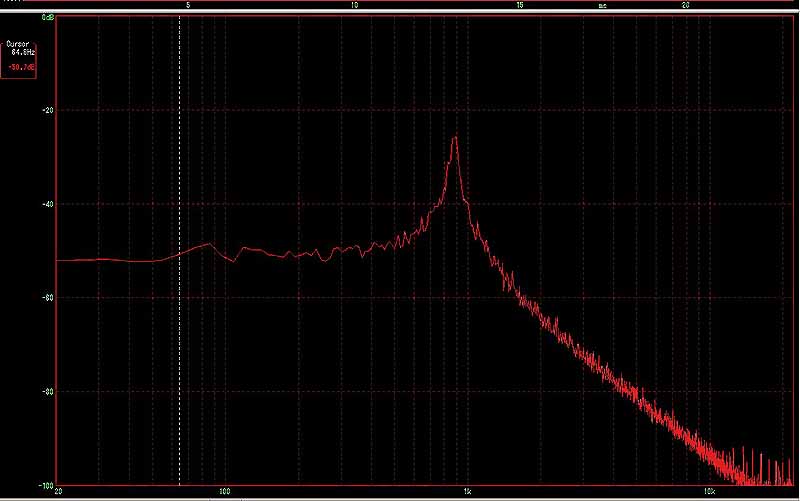The image size is (800, 501).
Task: Click the 20 Hz frequency axis label
Action: coord(59,492)
